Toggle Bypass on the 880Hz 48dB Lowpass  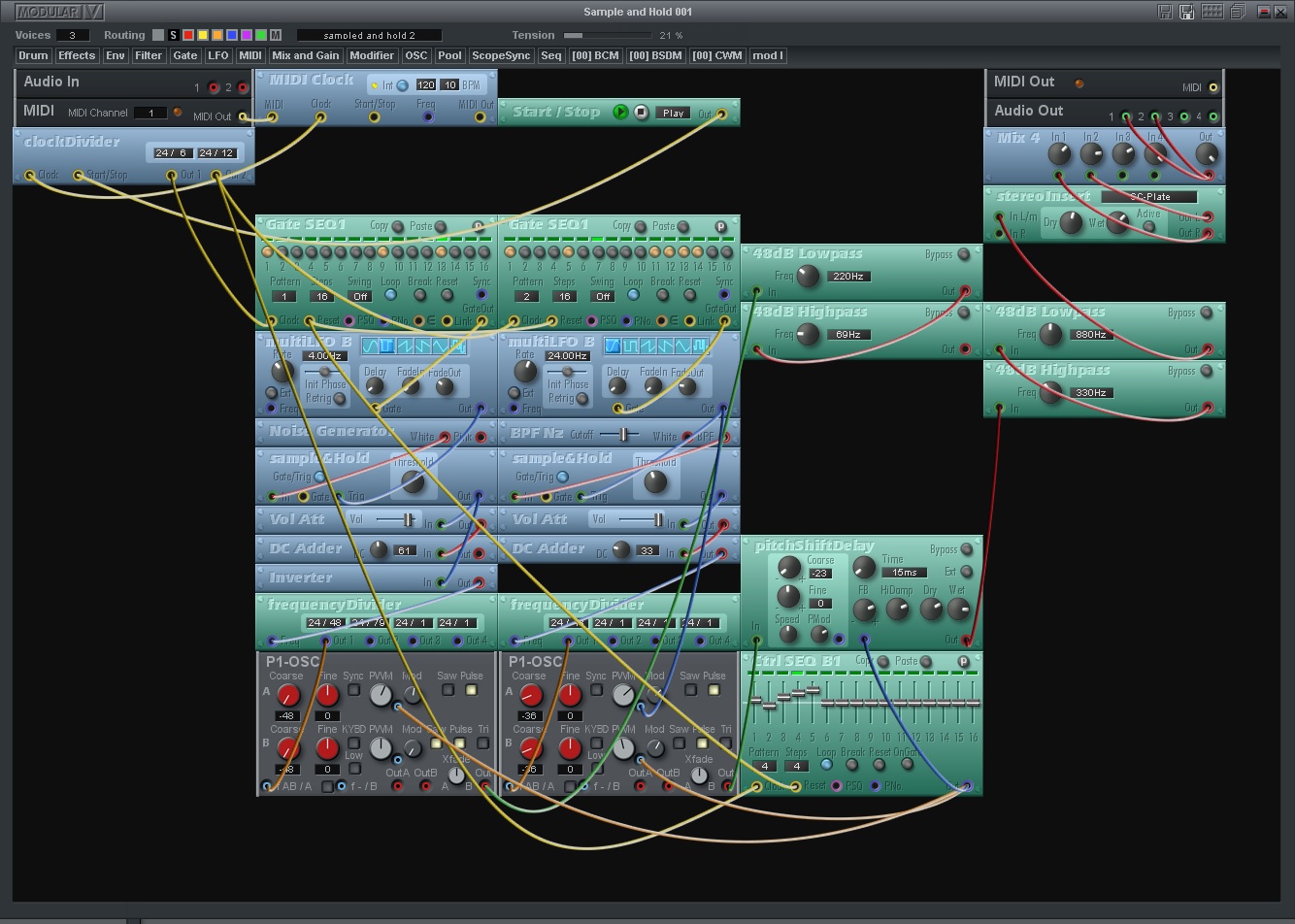click(1207, 313)
